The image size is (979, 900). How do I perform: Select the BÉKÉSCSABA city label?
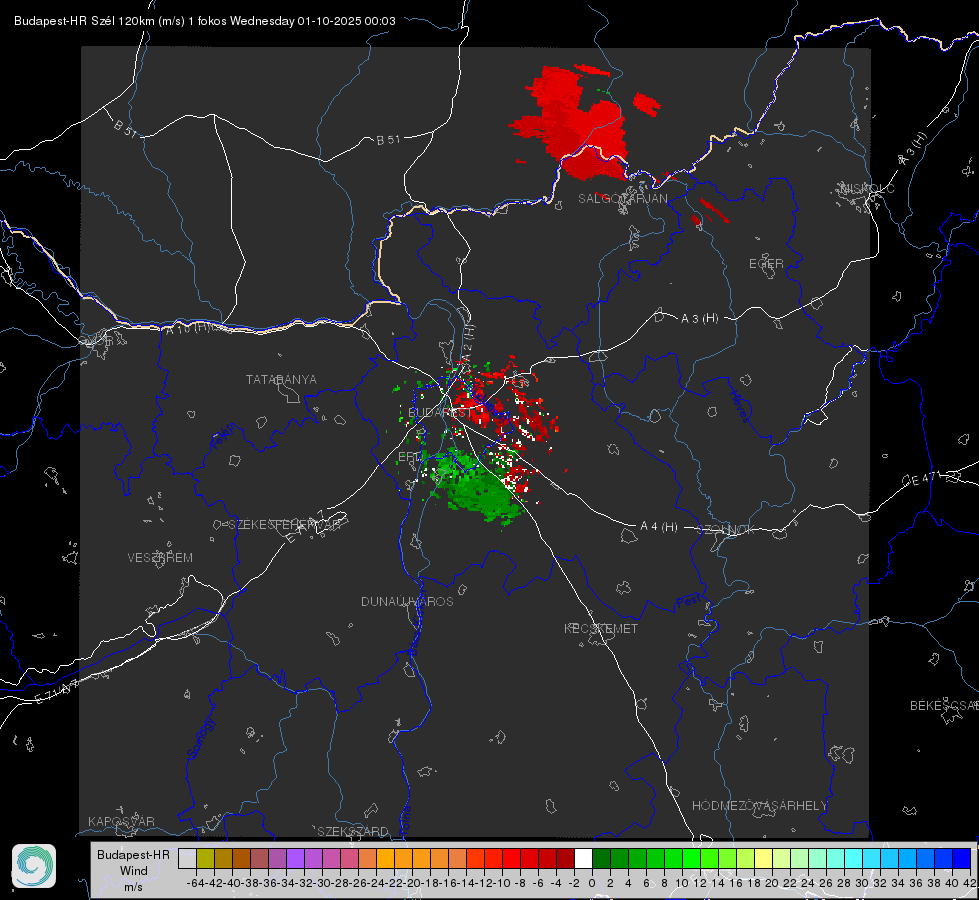944,706
